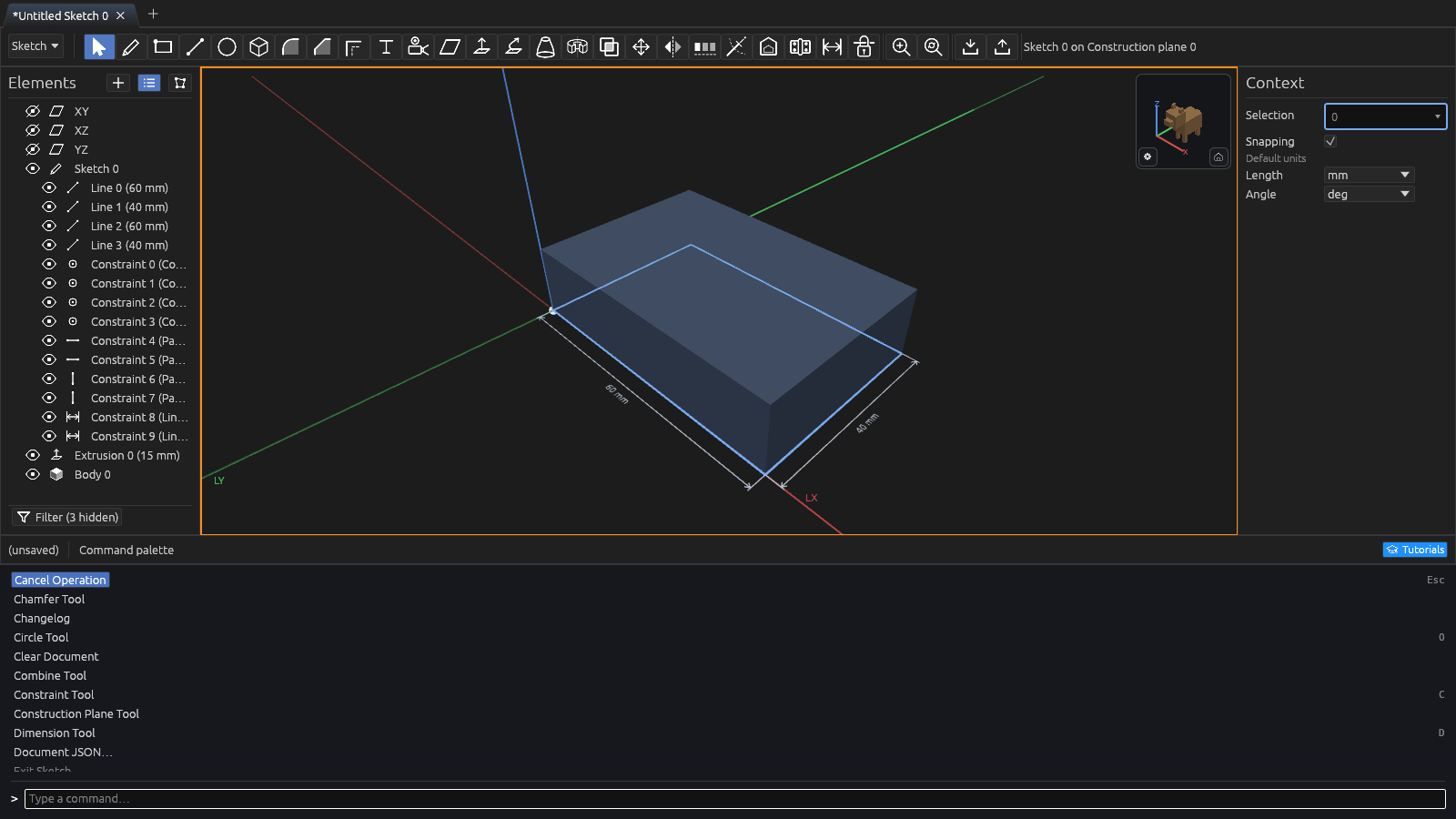Choose Dimension Tool in command palette

click(x=55, y=733)
